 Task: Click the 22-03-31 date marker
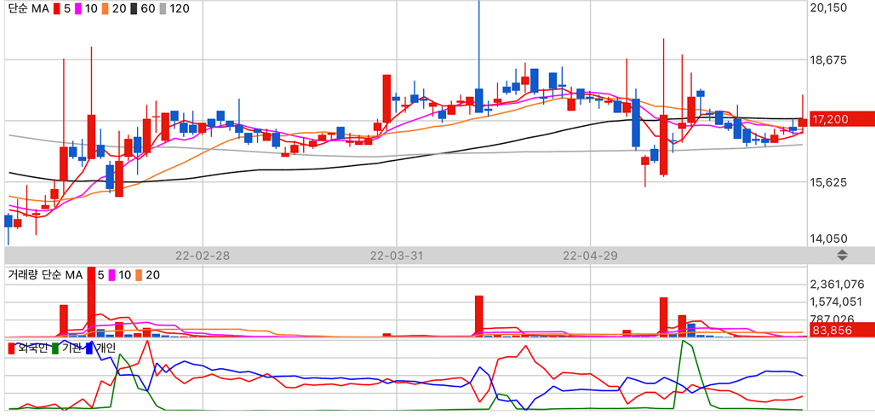coord(397,256)
